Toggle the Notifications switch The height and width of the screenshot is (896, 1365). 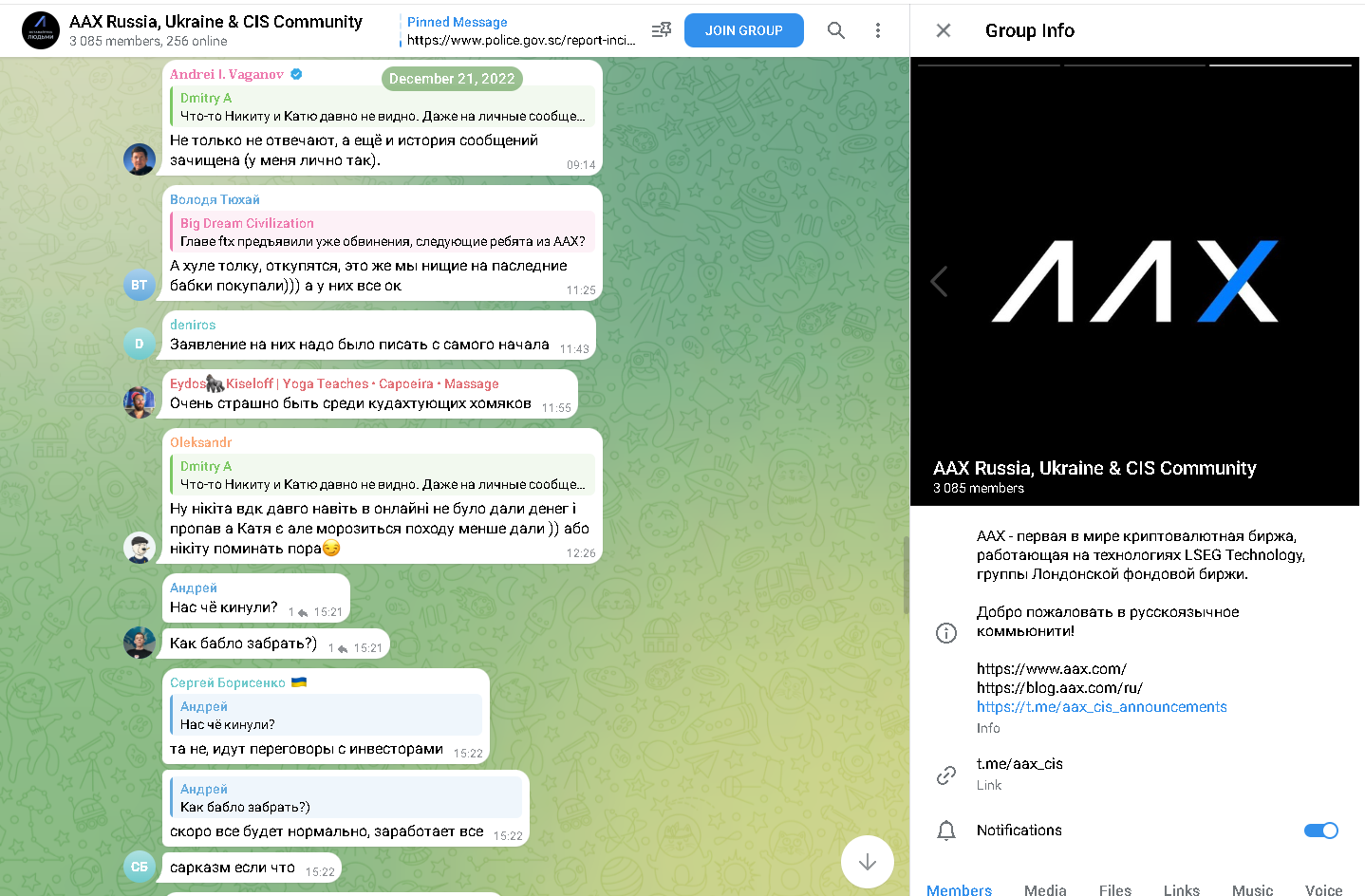coord(1320,831)
